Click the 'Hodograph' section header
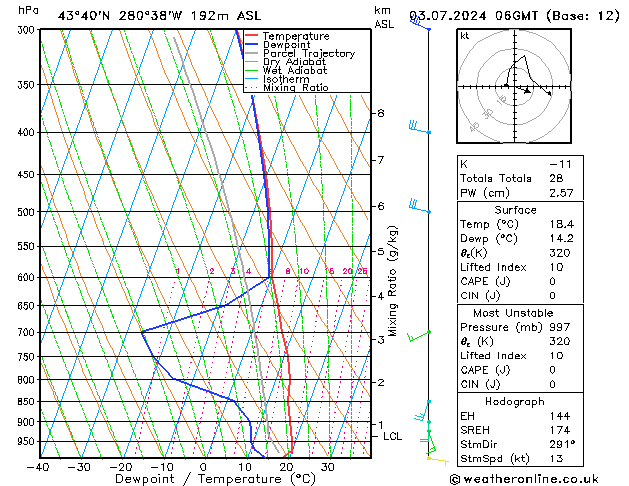The width and height of the screenshot is (629, 486). pyautogui.click(x=515, y=402)
